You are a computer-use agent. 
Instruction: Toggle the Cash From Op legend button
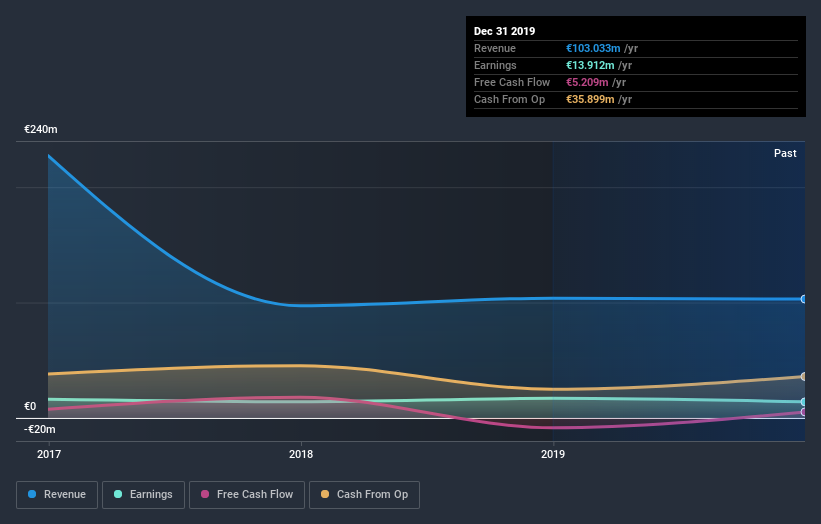[364, 495]
